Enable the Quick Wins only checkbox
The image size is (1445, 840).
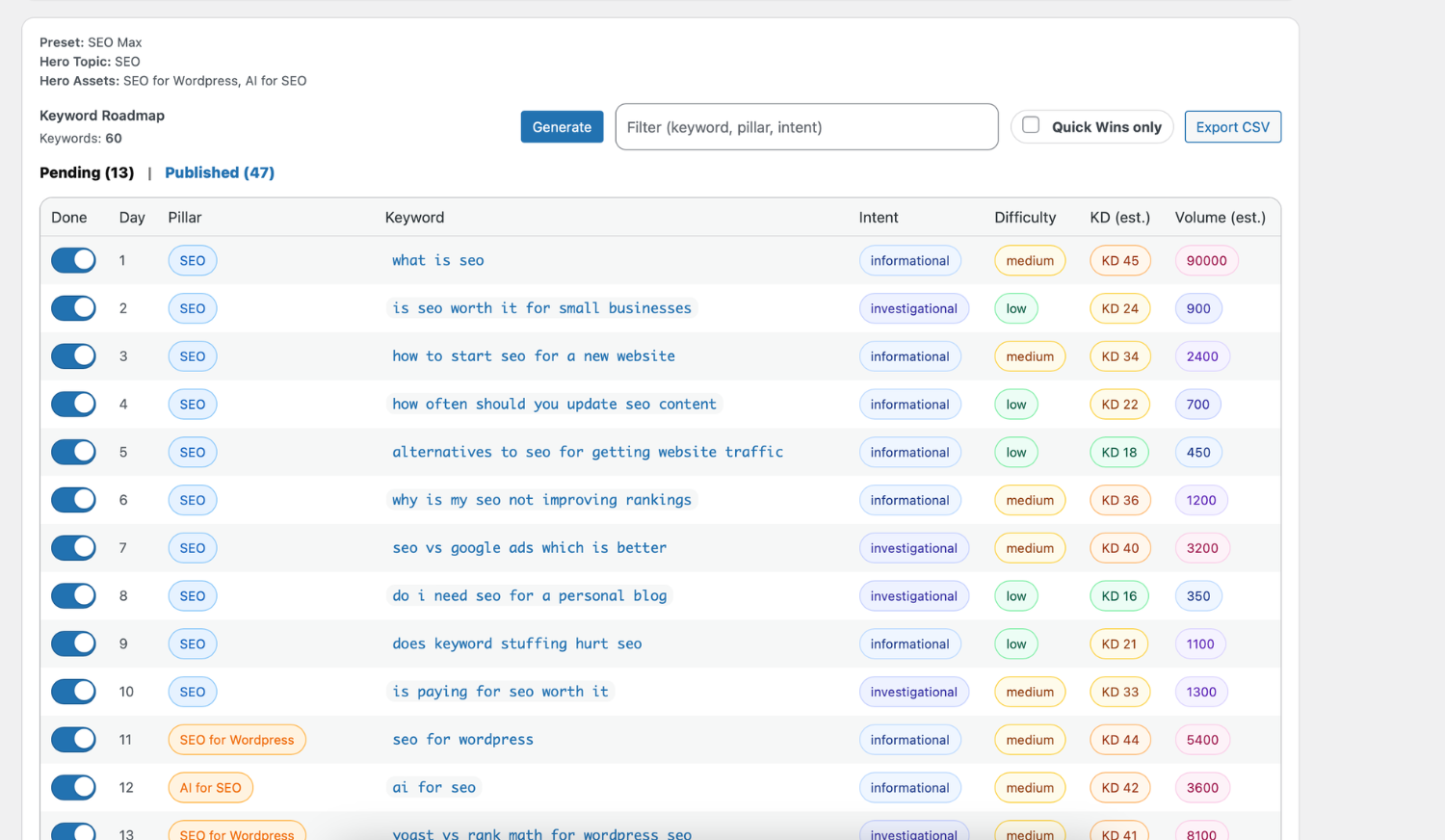[x=1031, y=125]
